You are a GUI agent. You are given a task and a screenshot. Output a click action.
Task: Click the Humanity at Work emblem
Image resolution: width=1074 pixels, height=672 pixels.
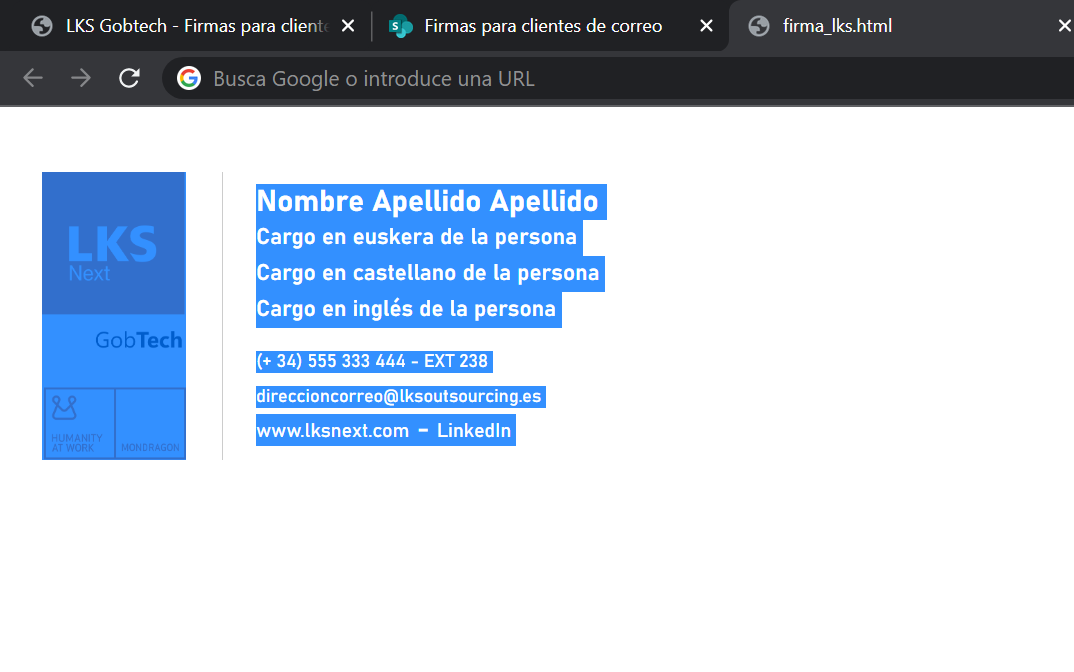pos(79,423)
